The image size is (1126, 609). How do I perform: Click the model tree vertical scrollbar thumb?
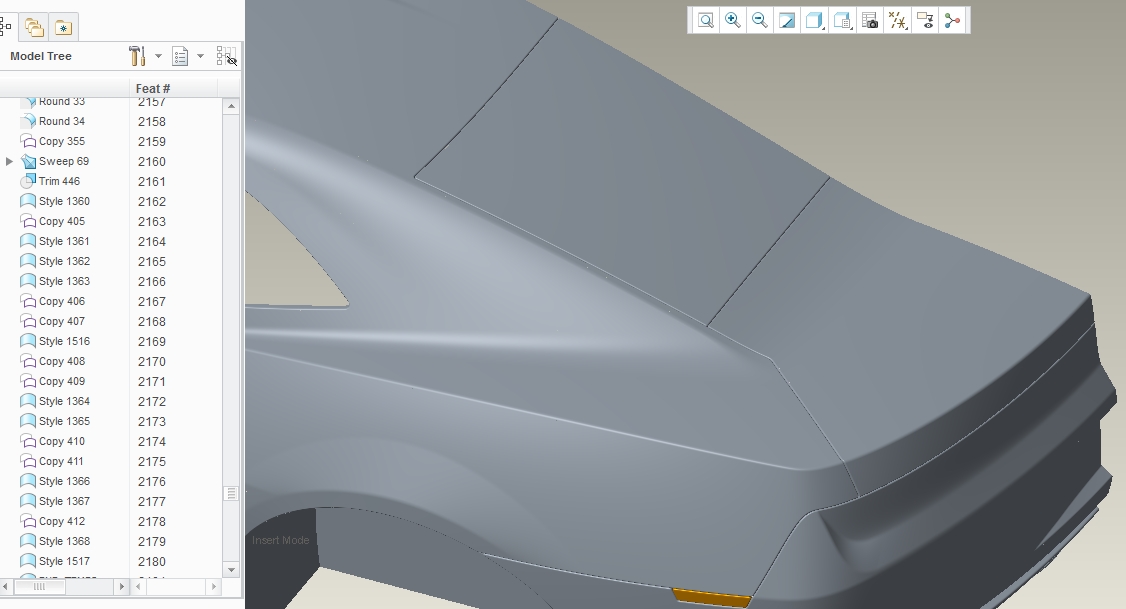[x=231, y=493]
